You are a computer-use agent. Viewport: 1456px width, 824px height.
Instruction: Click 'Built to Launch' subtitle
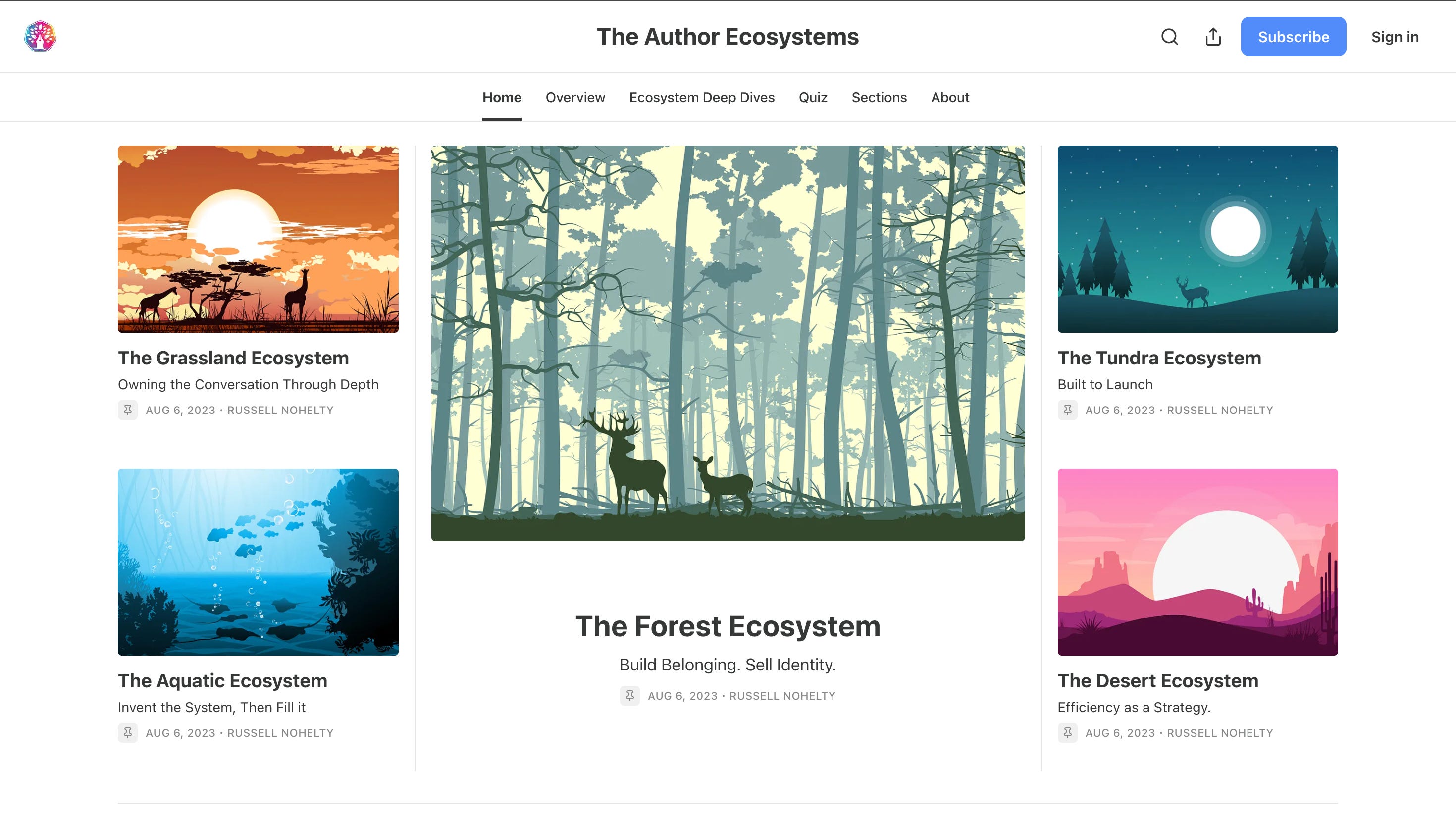(1104, 384)
